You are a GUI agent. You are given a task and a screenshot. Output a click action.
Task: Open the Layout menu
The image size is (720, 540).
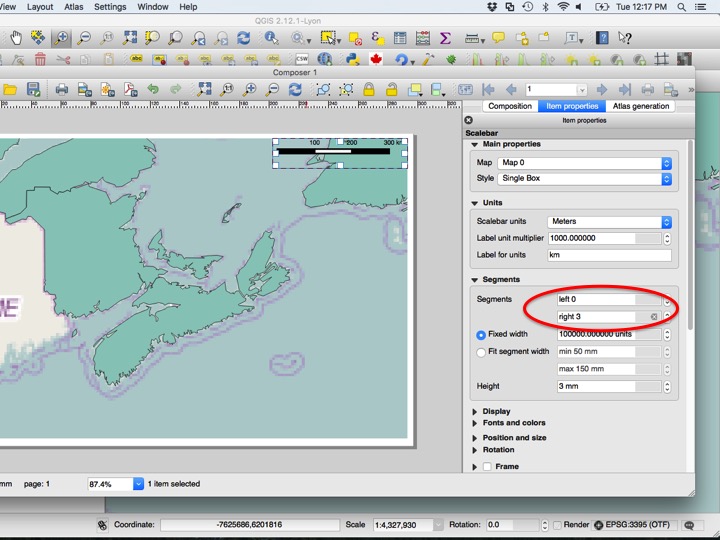coord(40,7)
